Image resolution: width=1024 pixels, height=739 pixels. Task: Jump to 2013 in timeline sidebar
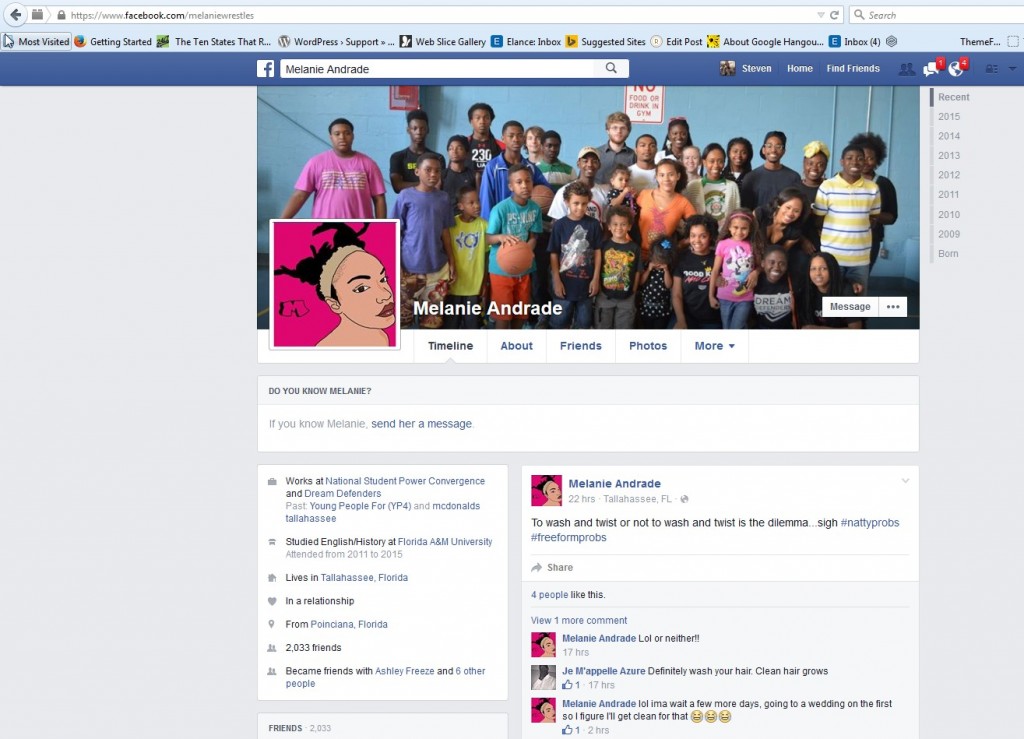pyautogui.click(x=948, y=156)
